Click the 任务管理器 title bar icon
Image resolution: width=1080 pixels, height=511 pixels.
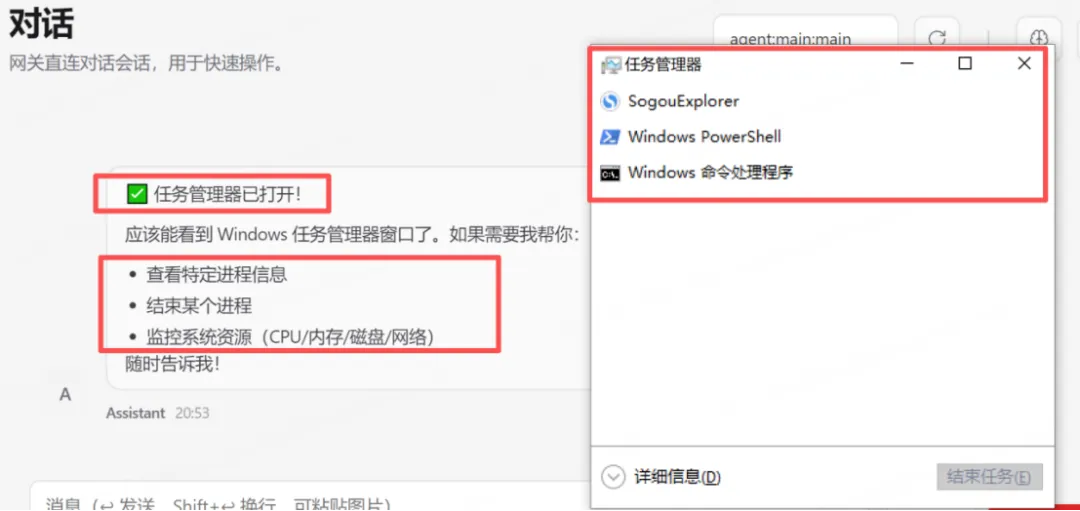610,65
